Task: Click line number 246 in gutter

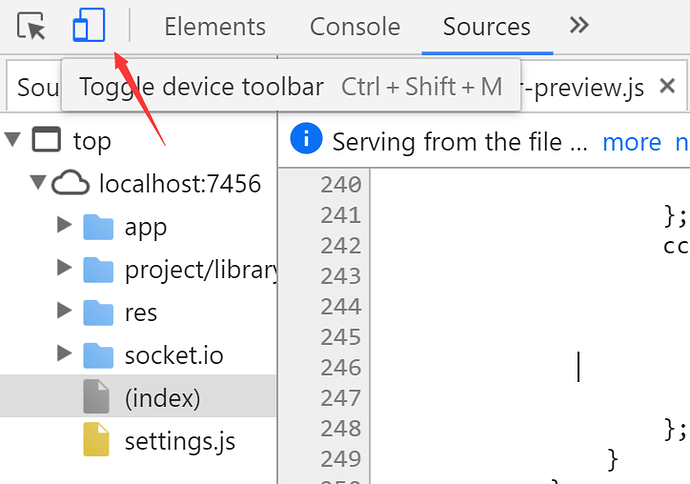Action: coord(340,367)
